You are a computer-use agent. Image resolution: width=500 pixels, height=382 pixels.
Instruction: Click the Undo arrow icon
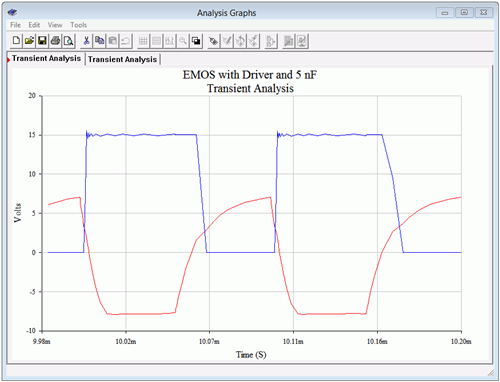point(126,41)
